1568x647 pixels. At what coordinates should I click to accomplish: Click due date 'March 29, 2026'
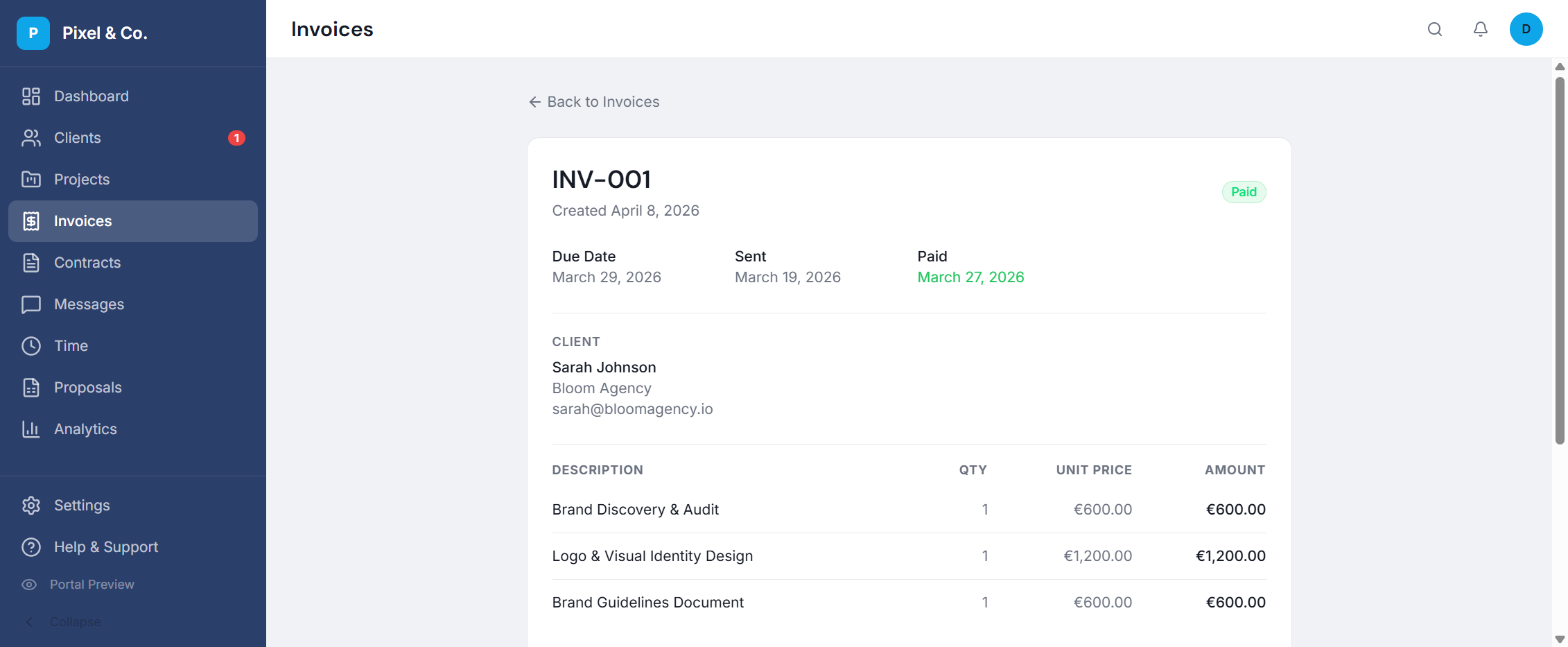click(x=607, y=277)
